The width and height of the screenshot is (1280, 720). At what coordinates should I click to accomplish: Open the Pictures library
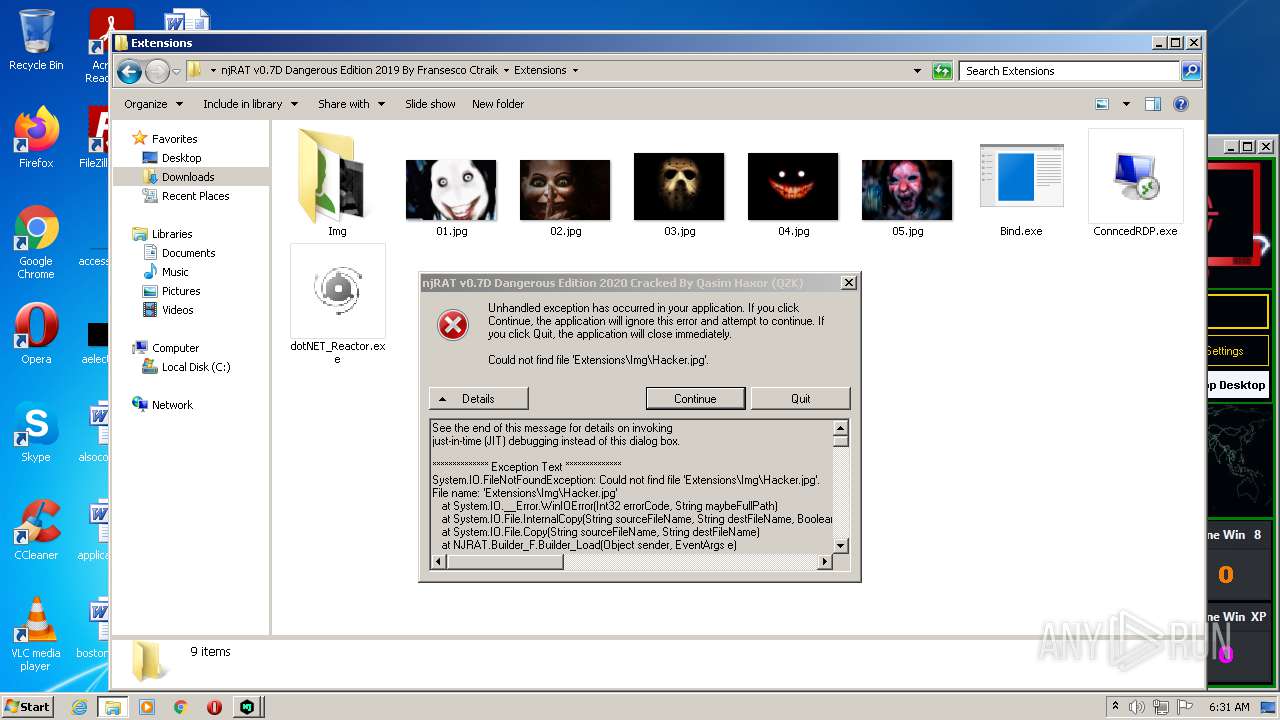pyautogui.click(x=181, y=291)
